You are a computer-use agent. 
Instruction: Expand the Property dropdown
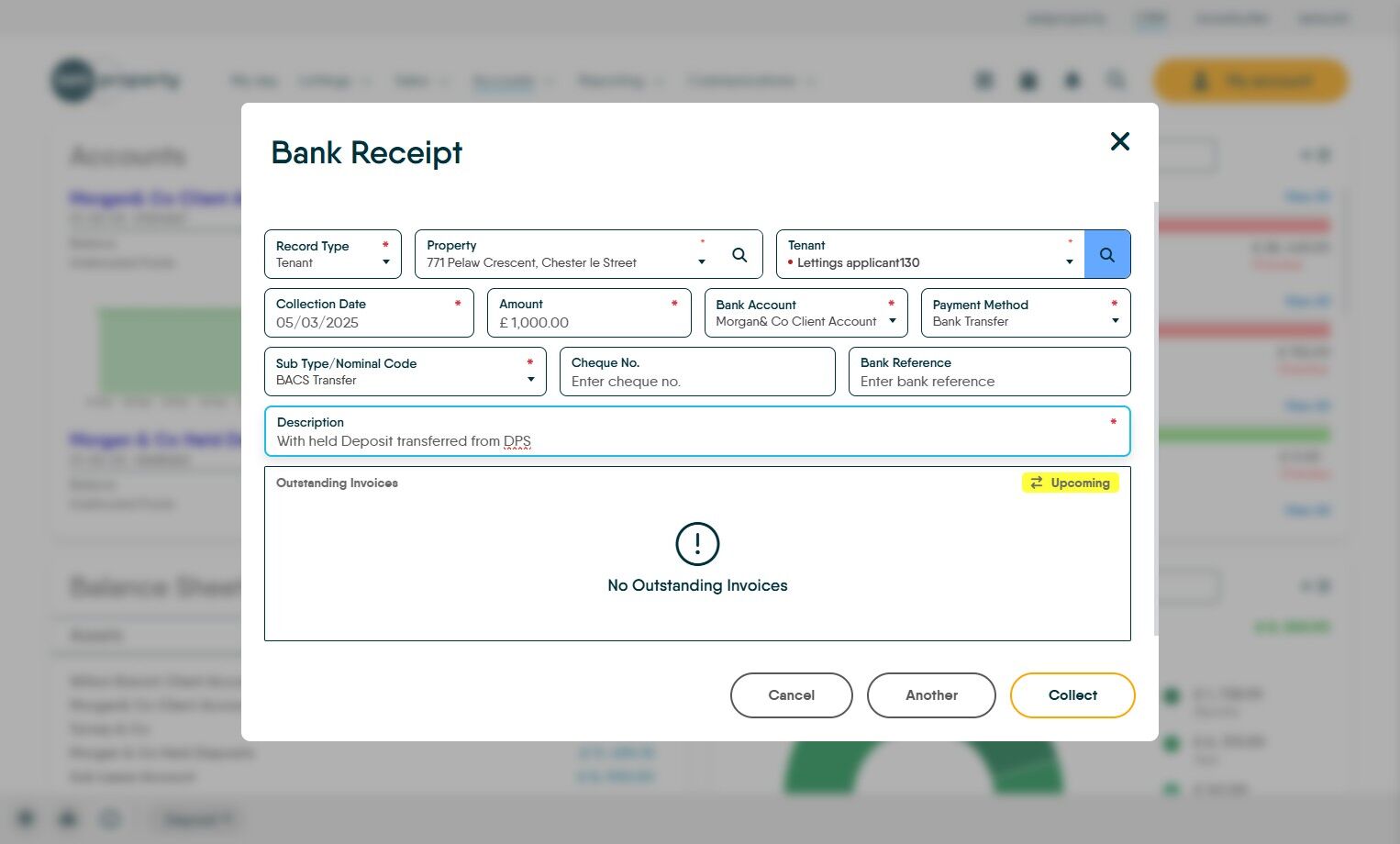702,262
